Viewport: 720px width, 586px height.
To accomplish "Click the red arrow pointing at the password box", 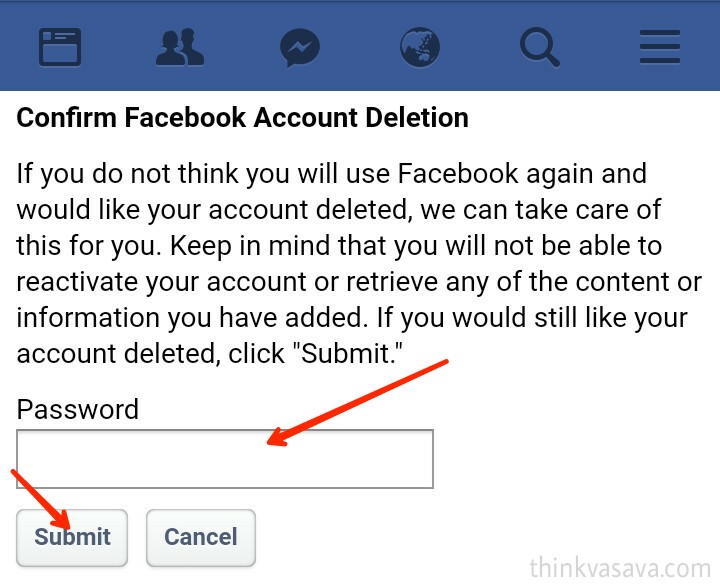I will tap(358, 402).
